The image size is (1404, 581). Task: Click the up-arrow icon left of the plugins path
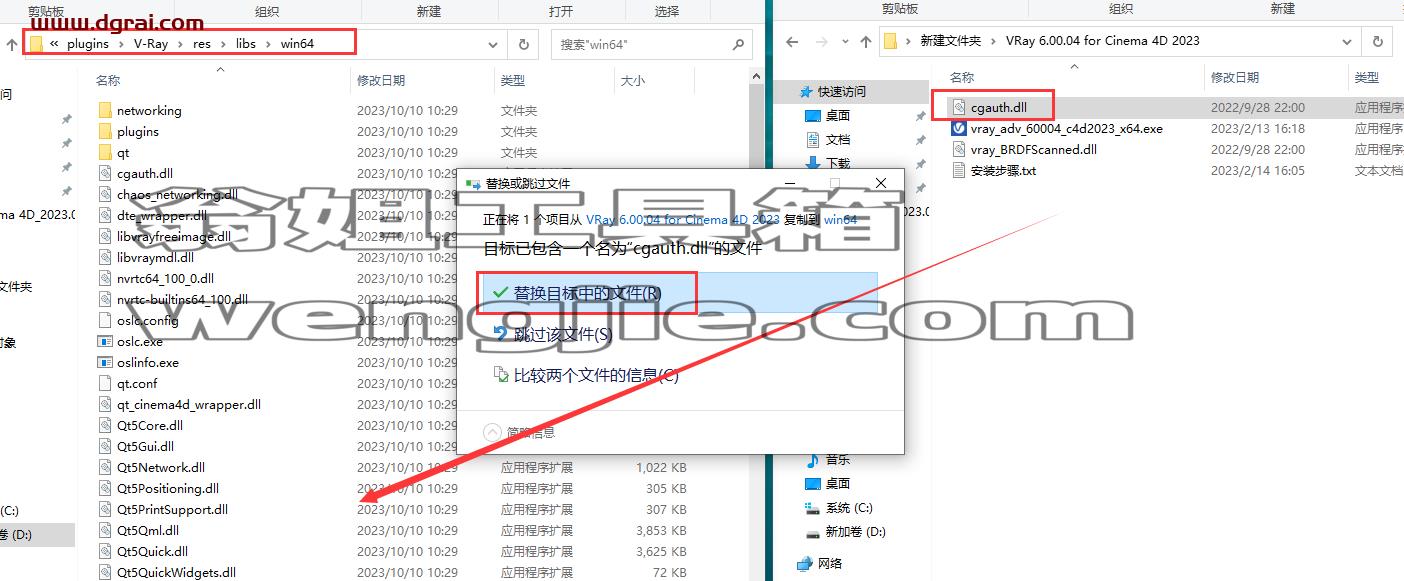pyautogui.click(x=12, y=44)
